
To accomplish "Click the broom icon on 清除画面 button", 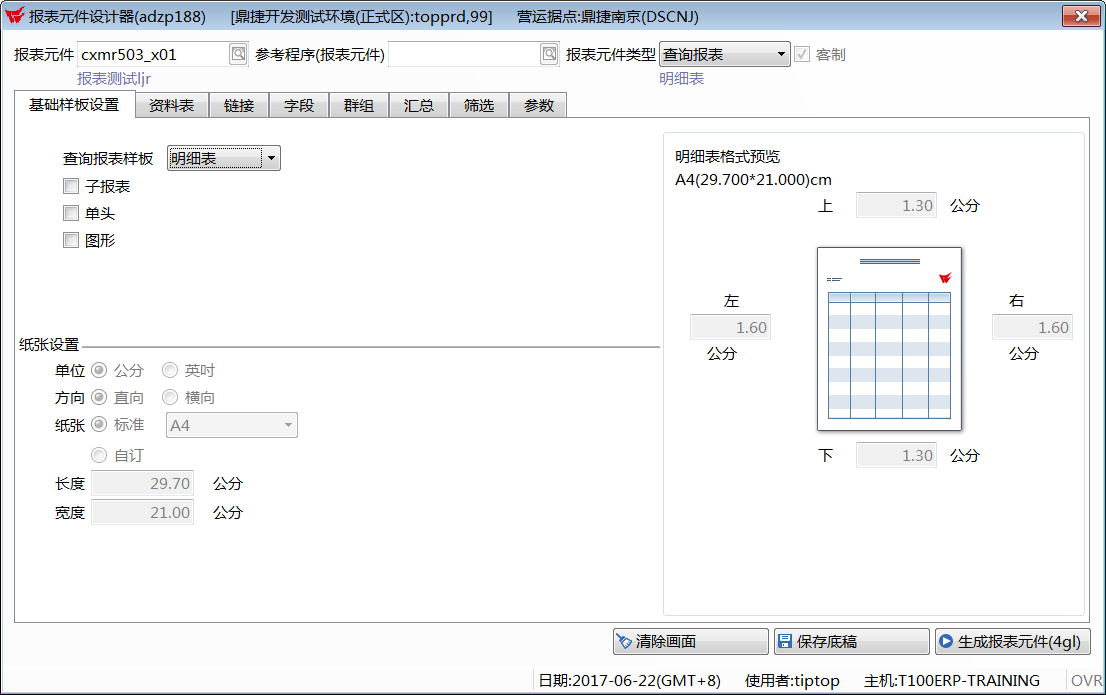I will 624,641.
